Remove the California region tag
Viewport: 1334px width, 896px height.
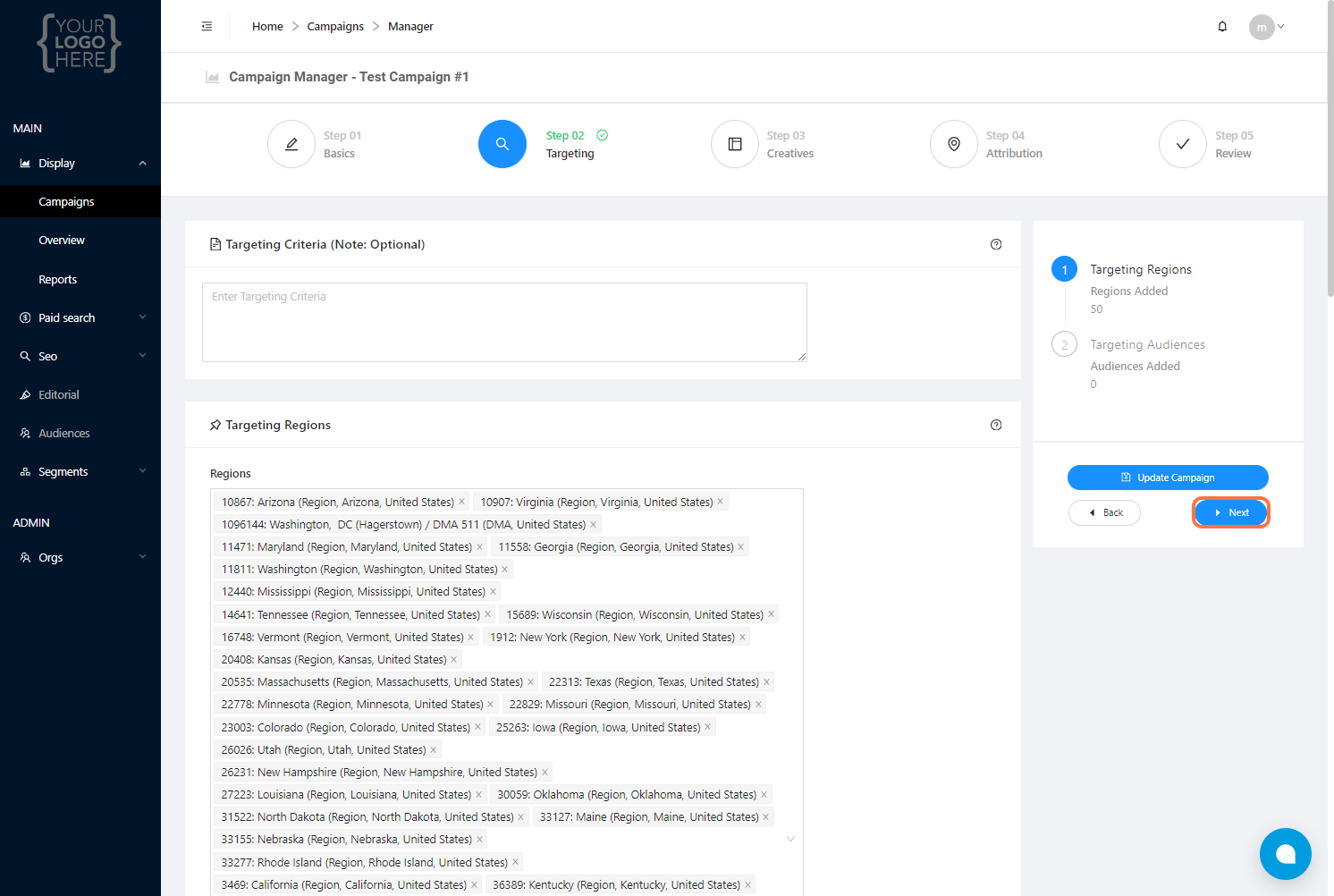tap(474, 884)
